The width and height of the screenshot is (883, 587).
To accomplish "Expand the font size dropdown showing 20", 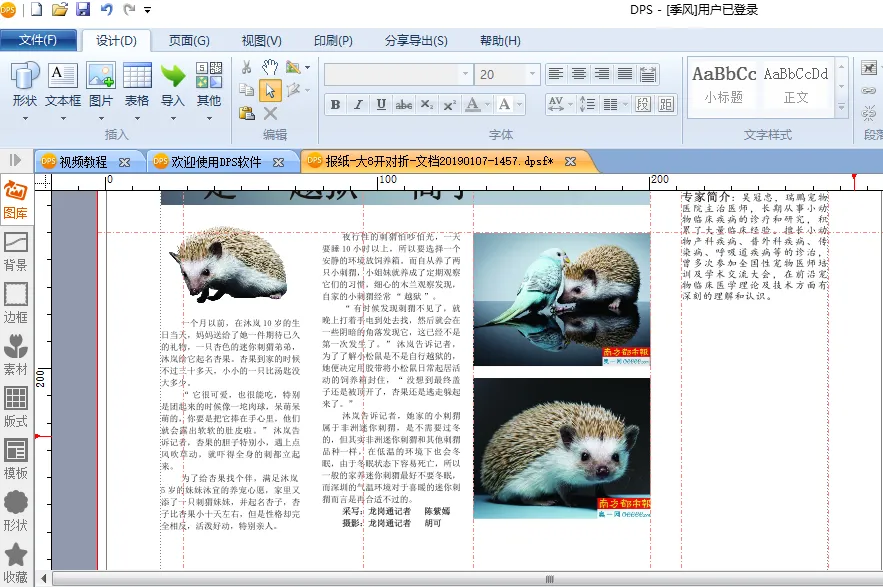I will coord(531,75).
